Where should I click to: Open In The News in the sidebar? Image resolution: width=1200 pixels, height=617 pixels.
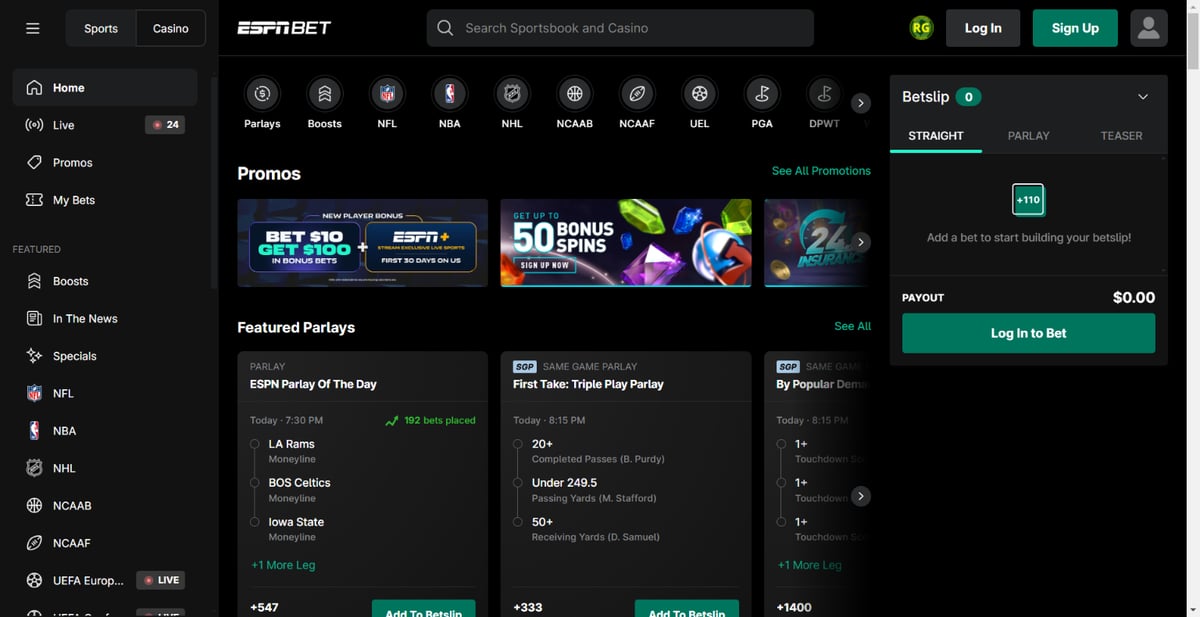(x=105, y=319)
